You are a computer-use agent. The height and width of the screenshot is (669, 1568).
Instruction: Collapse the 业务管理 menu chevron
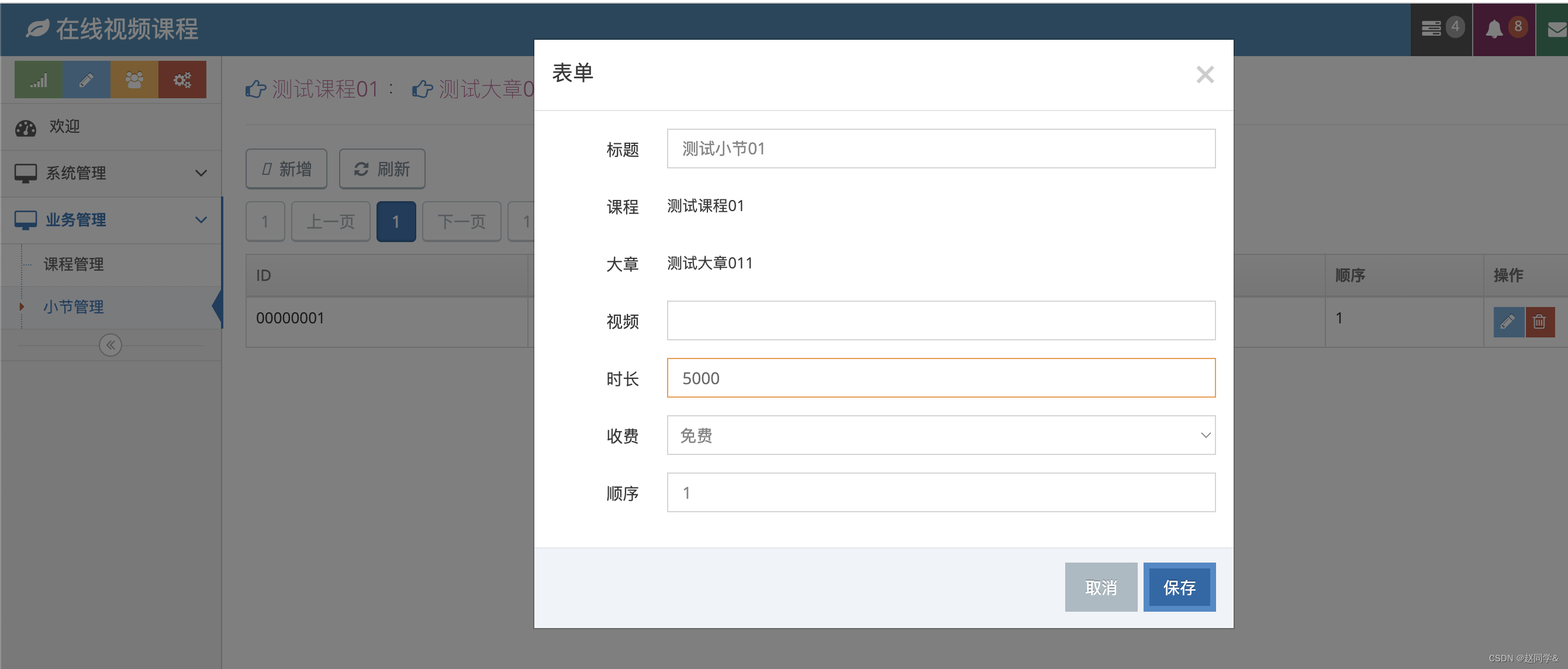point(201,220)
